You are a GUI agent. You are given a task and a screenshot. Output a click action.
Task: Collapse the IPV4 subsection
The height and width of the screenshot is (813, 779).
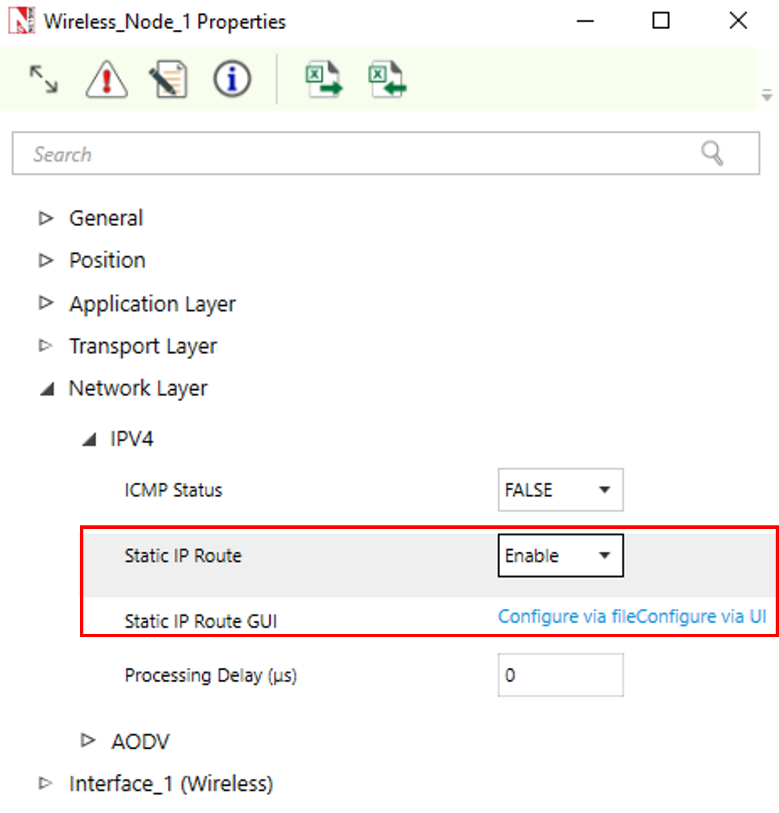click(x=89, y=438)
